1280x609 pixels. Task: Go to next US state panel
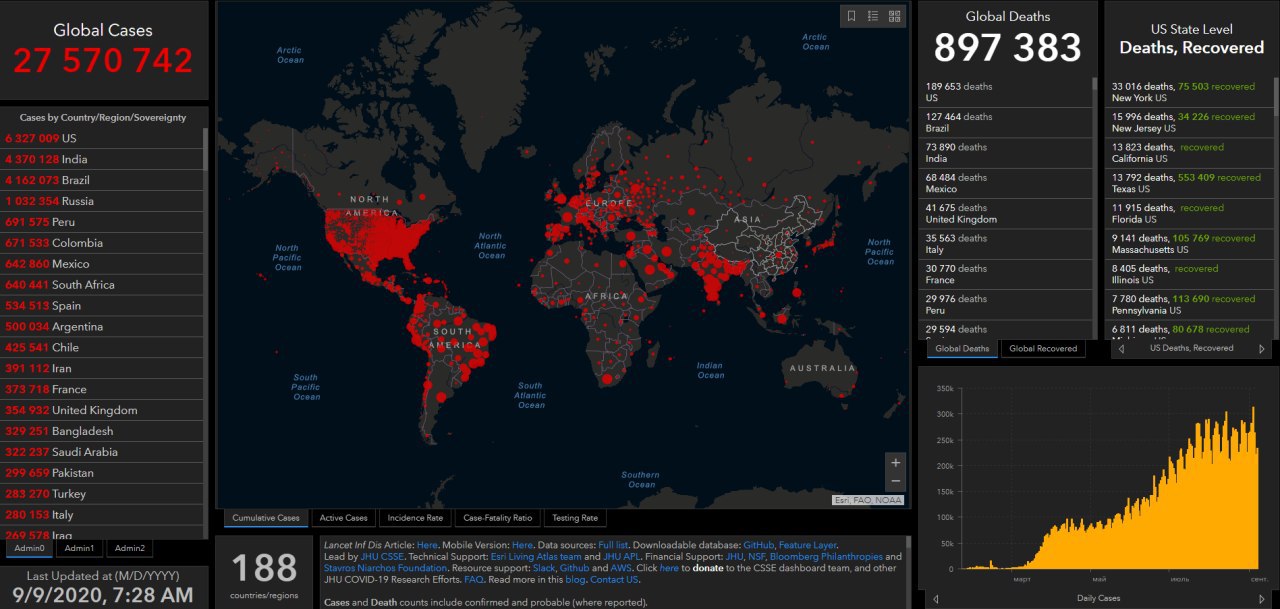(1261, 349)
